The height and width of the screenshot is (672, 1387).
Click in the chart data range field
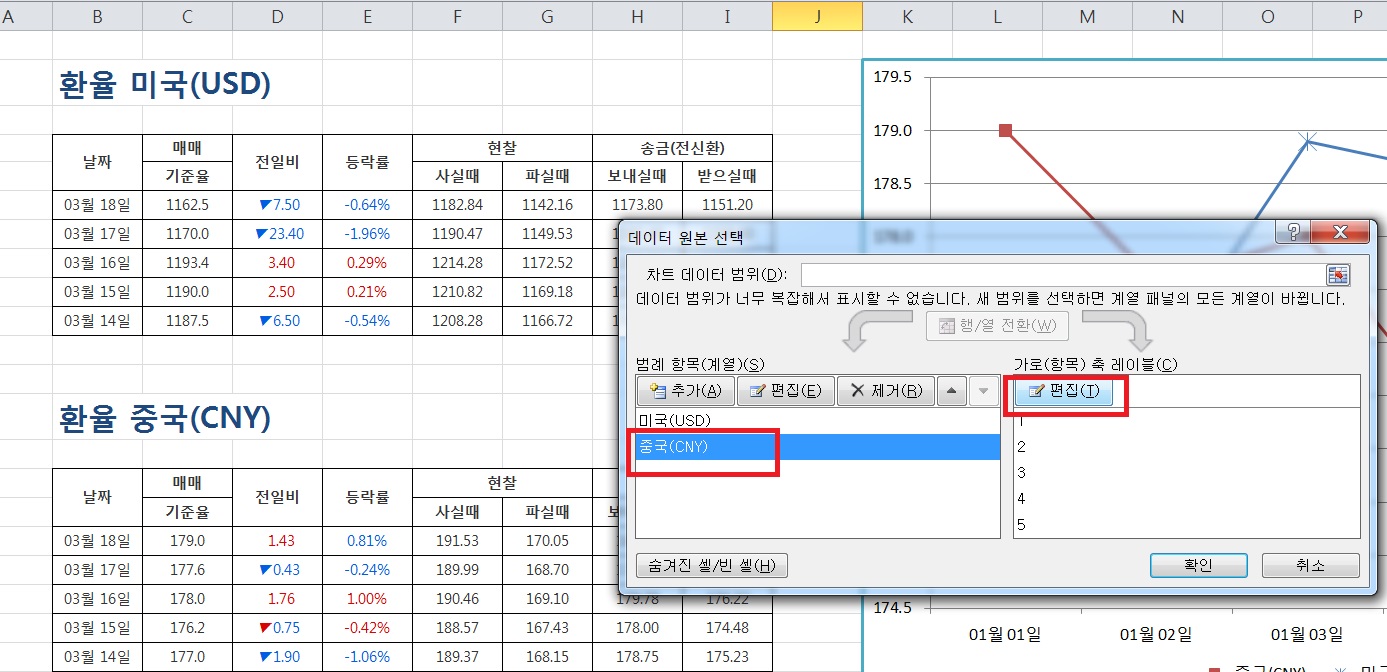(x=1060, y=275)
